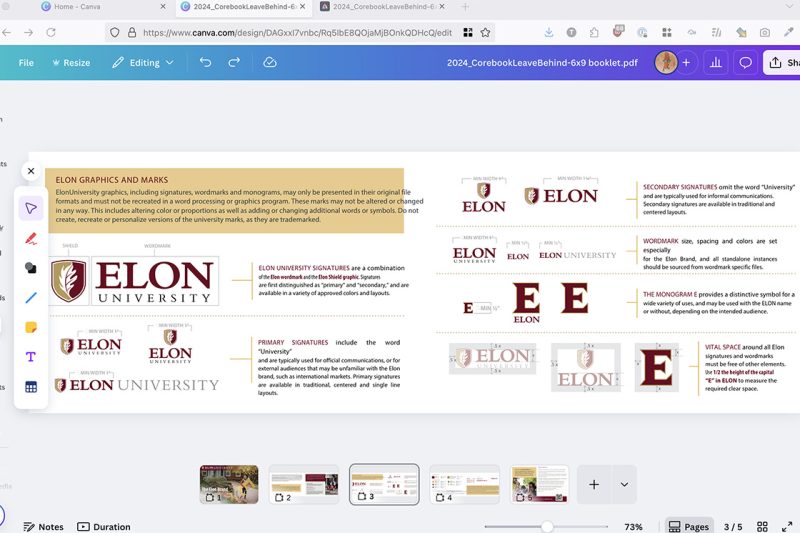Image resolution: width=800 pixels, height=533 pixels.
Task: Open the analytics chart icon
Action: 716,62
